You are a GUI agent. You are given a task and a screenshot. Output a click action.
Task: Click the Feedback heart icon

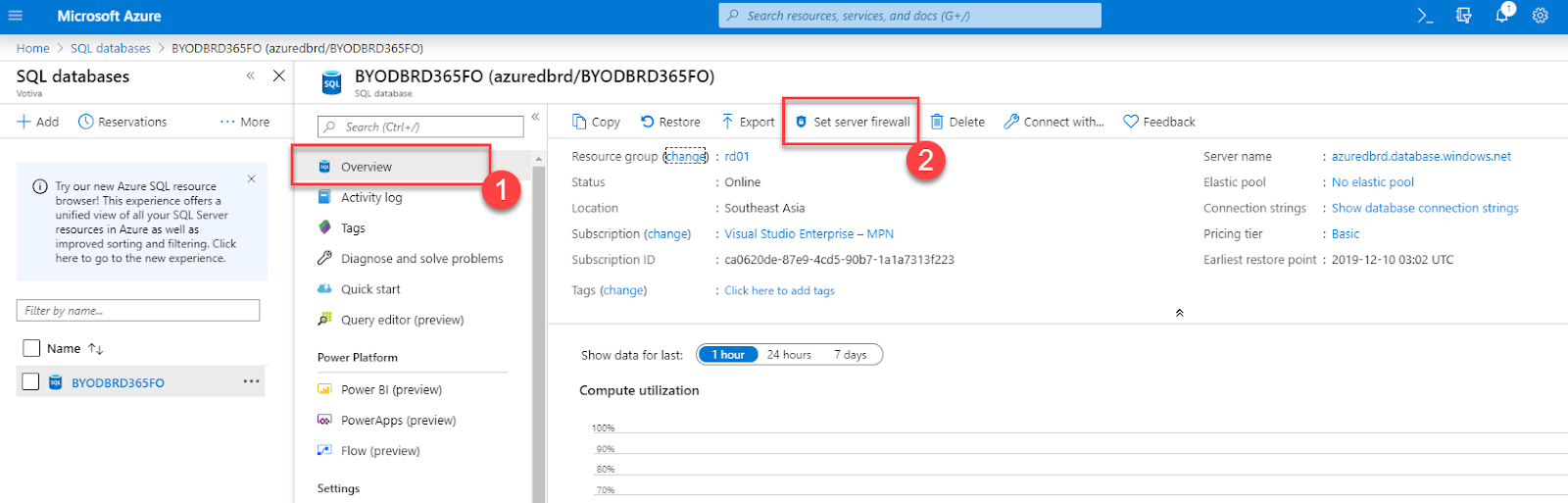(1131, 122)
